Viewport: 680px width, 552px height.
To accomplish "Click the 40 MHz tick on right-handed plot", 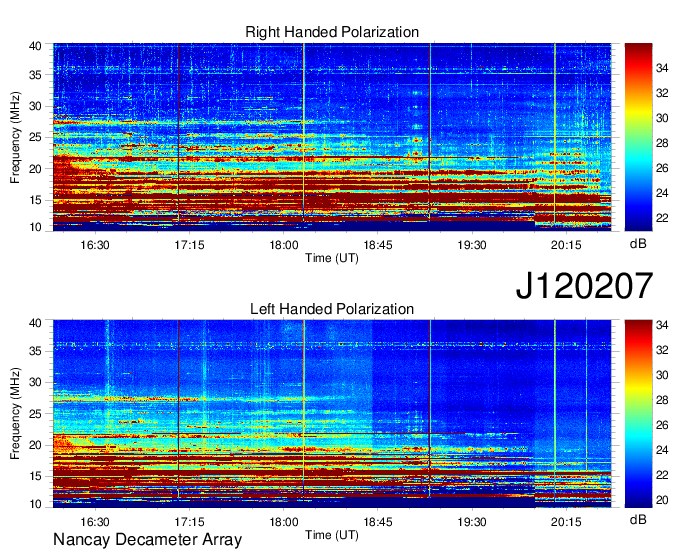I will click(x=35, y=46).
